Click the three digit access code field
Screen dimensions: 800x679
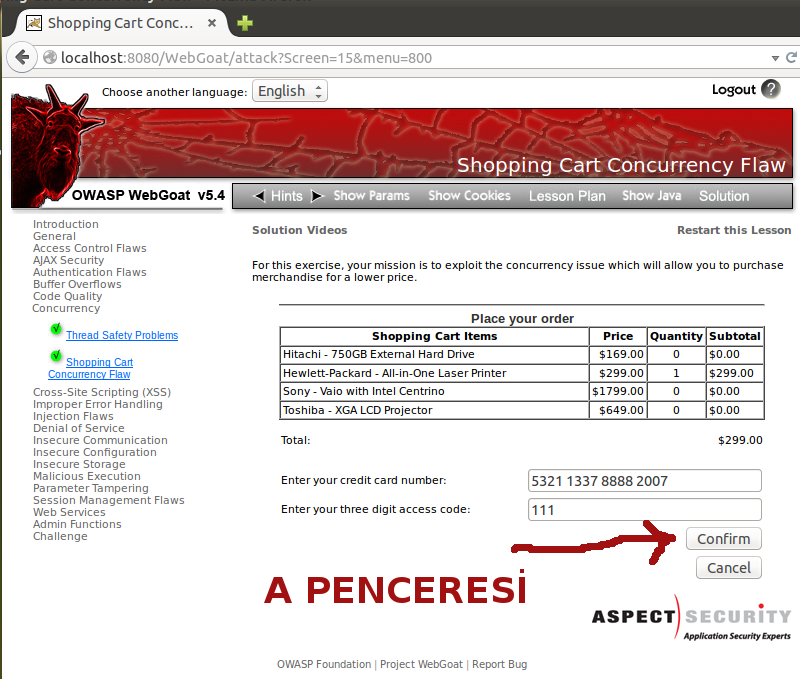[645, 510]
